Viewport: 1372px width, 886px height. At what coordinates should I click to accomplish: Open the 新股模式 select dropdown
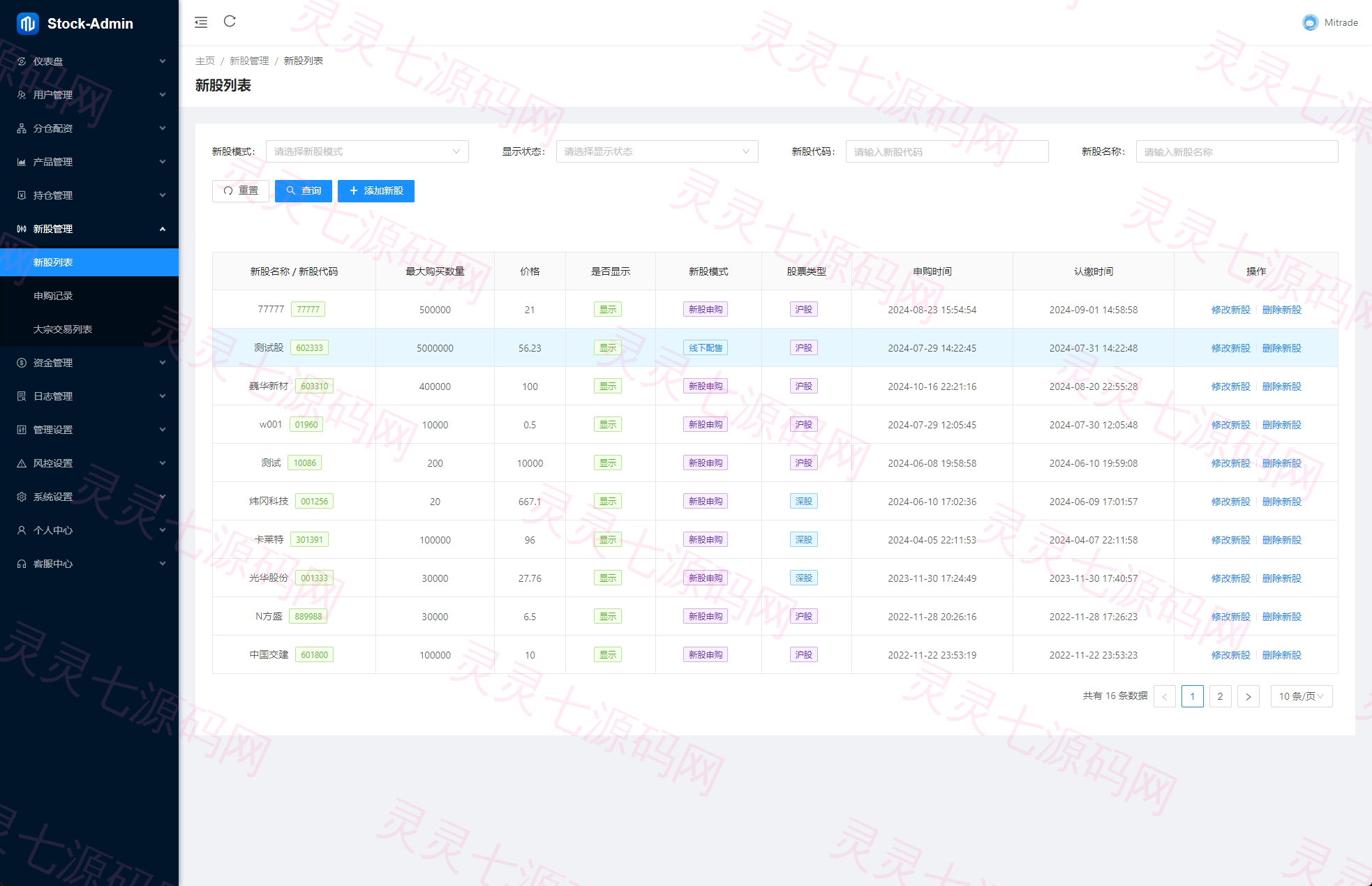coord(367,151)
